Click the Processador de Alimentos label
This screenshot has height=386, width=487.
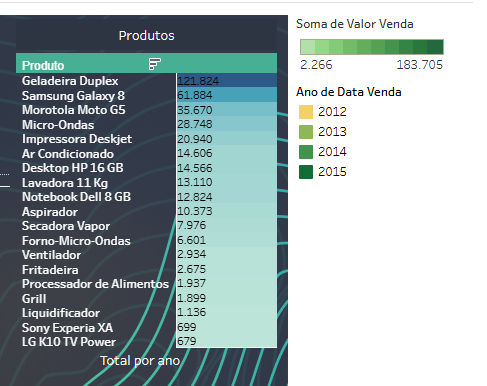coord(95,284)
